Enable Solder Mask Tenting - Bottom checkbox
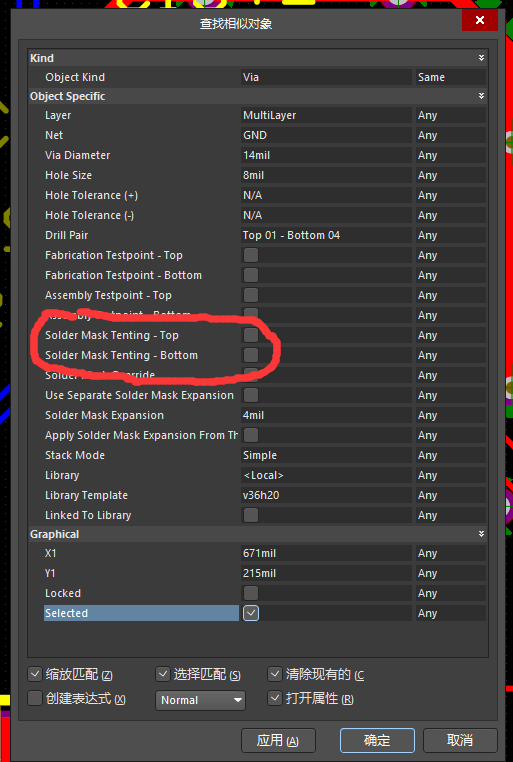Viewport: 513px width, 762px height. pos(251,355)
